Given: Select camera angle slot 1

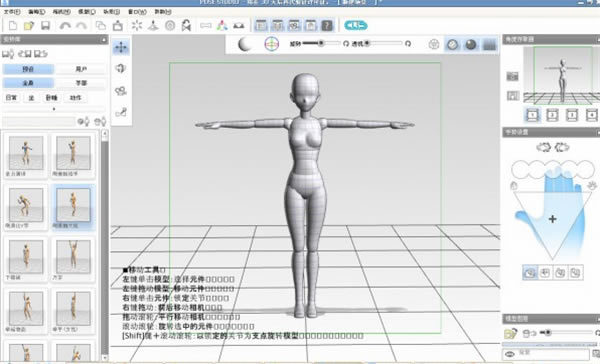Looking at the screenshot, I should [532, 114].
